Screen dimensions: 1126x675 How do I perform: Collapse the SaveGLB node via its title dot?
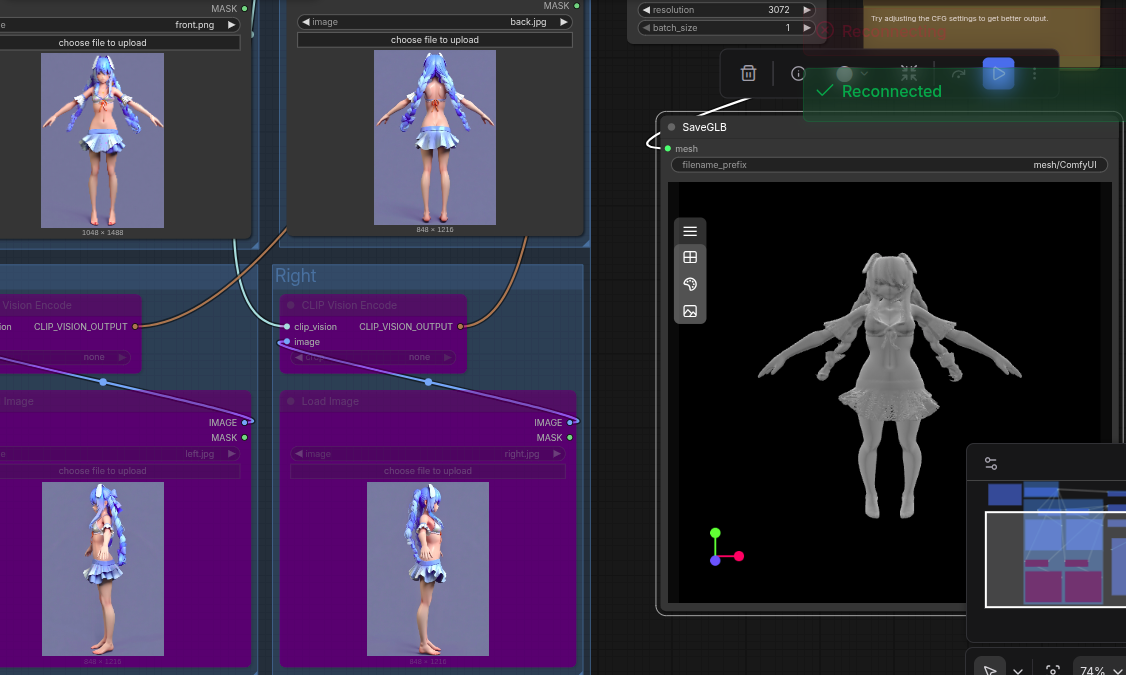click(x=672, y=127)
